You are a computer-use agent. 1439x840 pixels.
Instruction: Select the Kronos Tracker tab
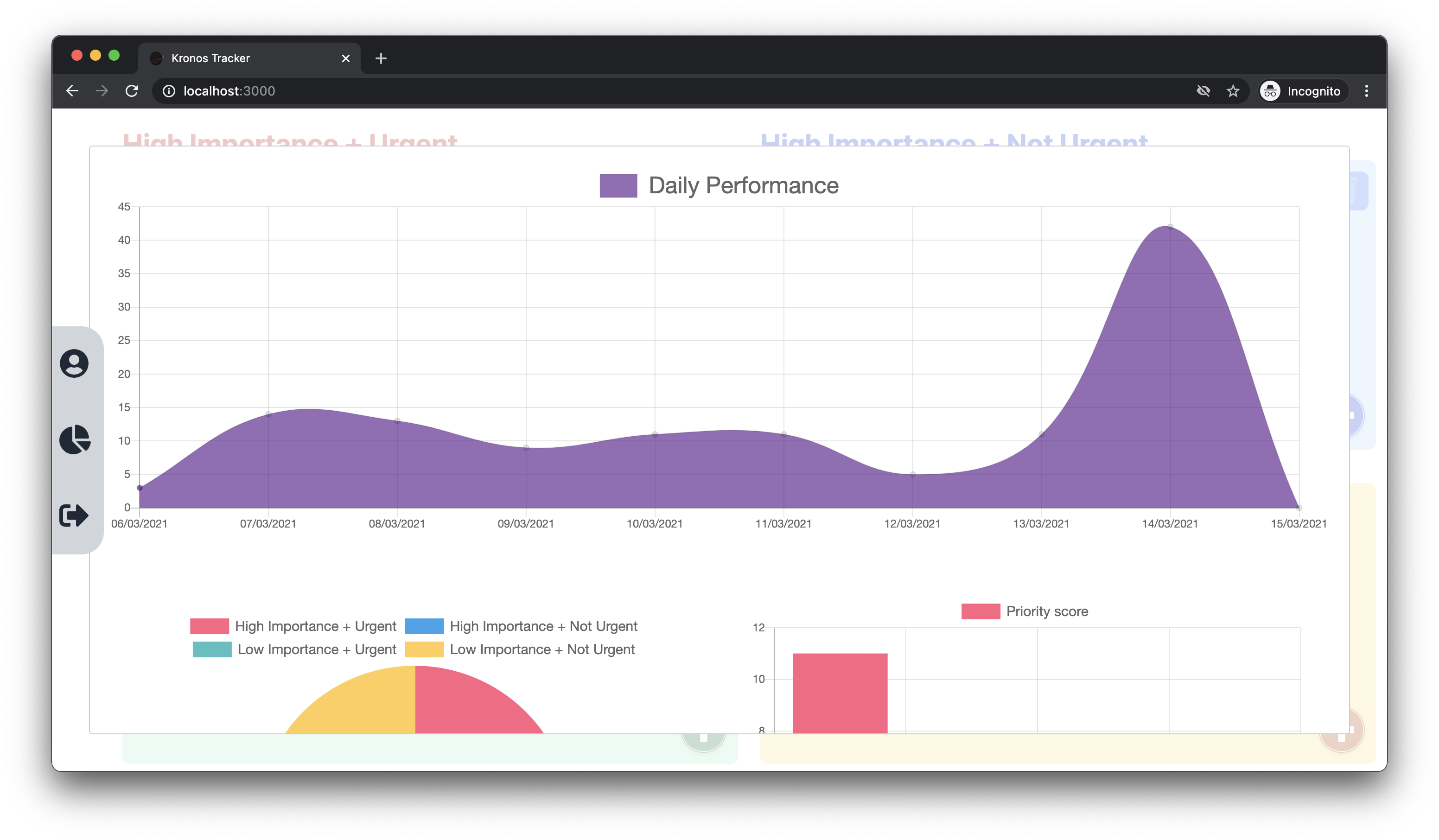pos(249,58)
